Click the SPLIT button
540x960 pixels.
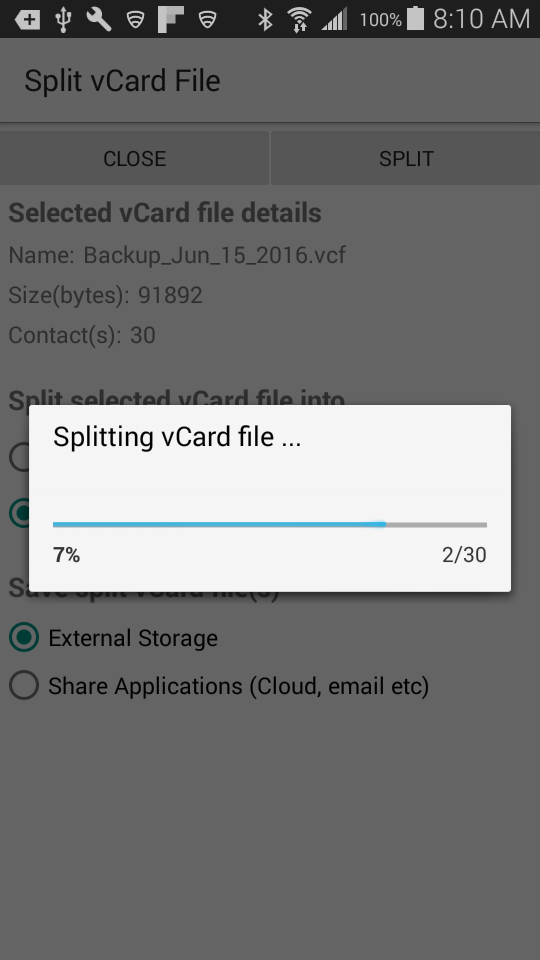click(x=406, y=158)
